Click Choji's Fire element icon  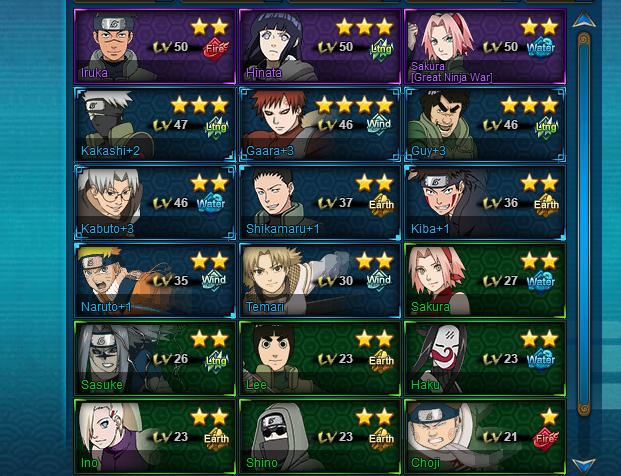[546, 438]
